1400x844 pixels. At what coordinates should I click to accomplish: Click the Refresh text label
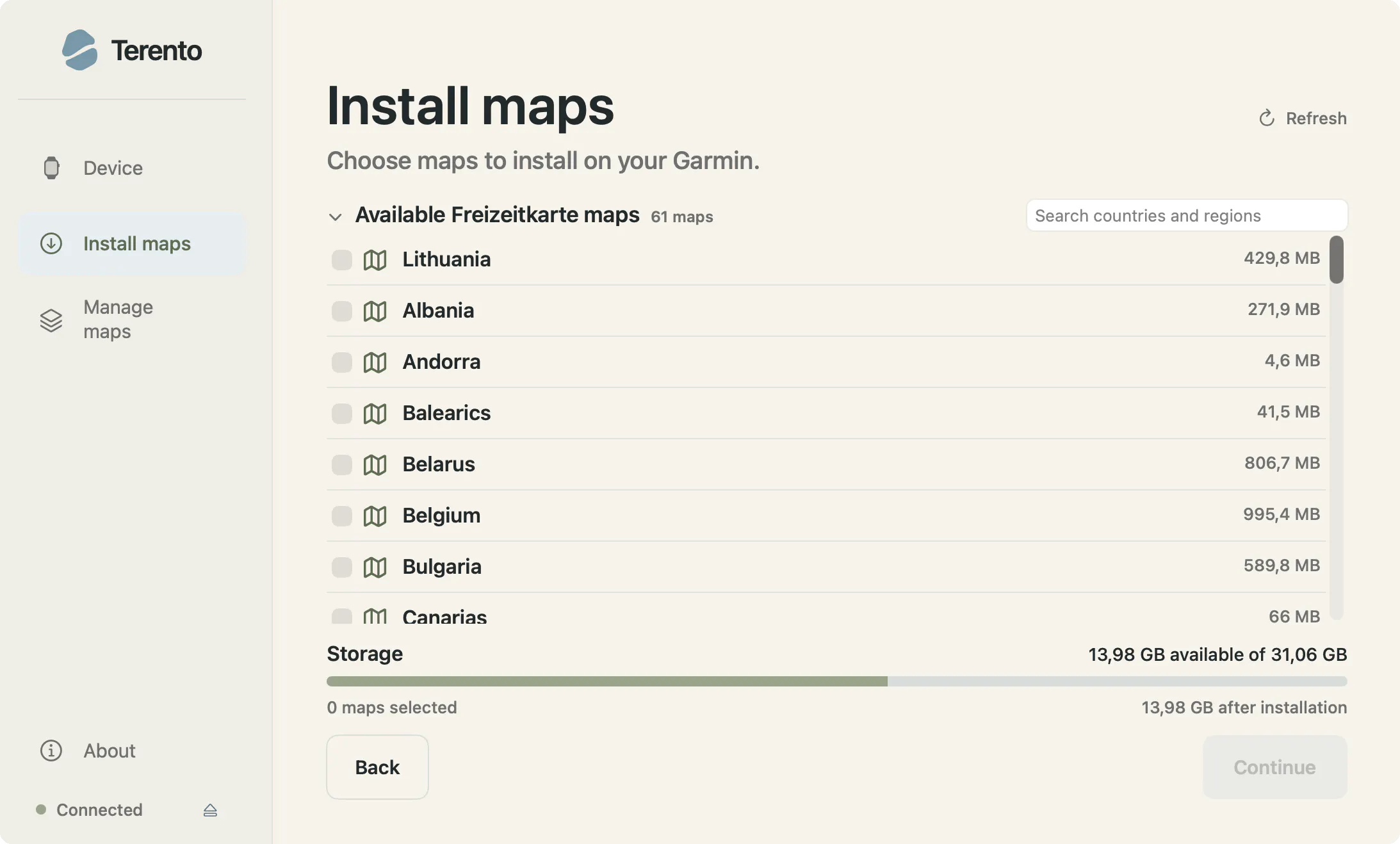[1316, 118]
